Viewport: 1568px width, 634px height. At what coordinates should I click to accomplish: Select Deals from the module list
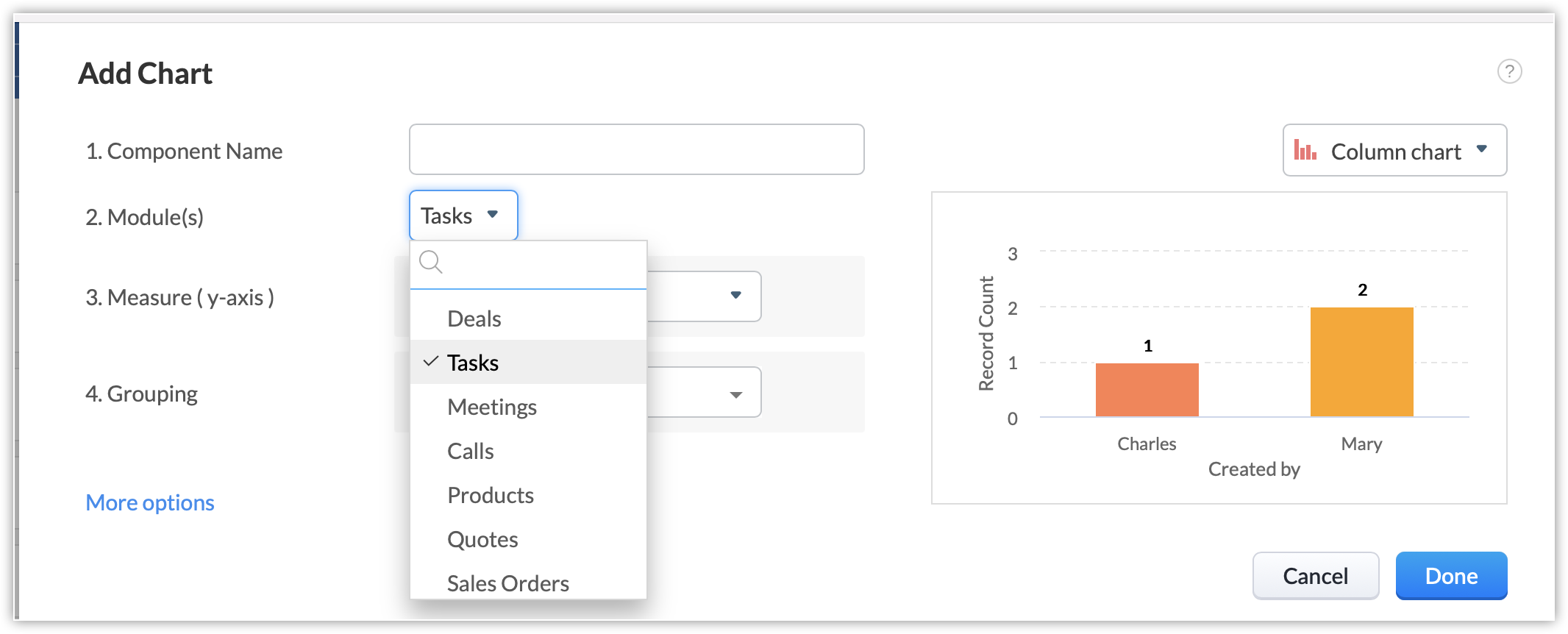tap(474, 318)
